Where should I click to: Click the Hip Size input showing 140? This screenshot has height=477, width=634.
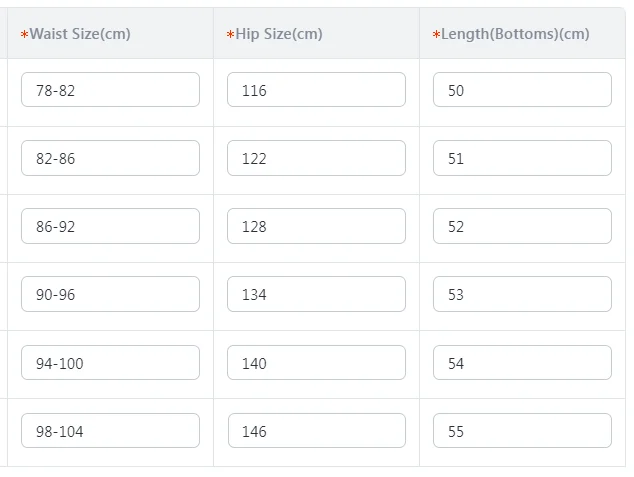(316, 363)
